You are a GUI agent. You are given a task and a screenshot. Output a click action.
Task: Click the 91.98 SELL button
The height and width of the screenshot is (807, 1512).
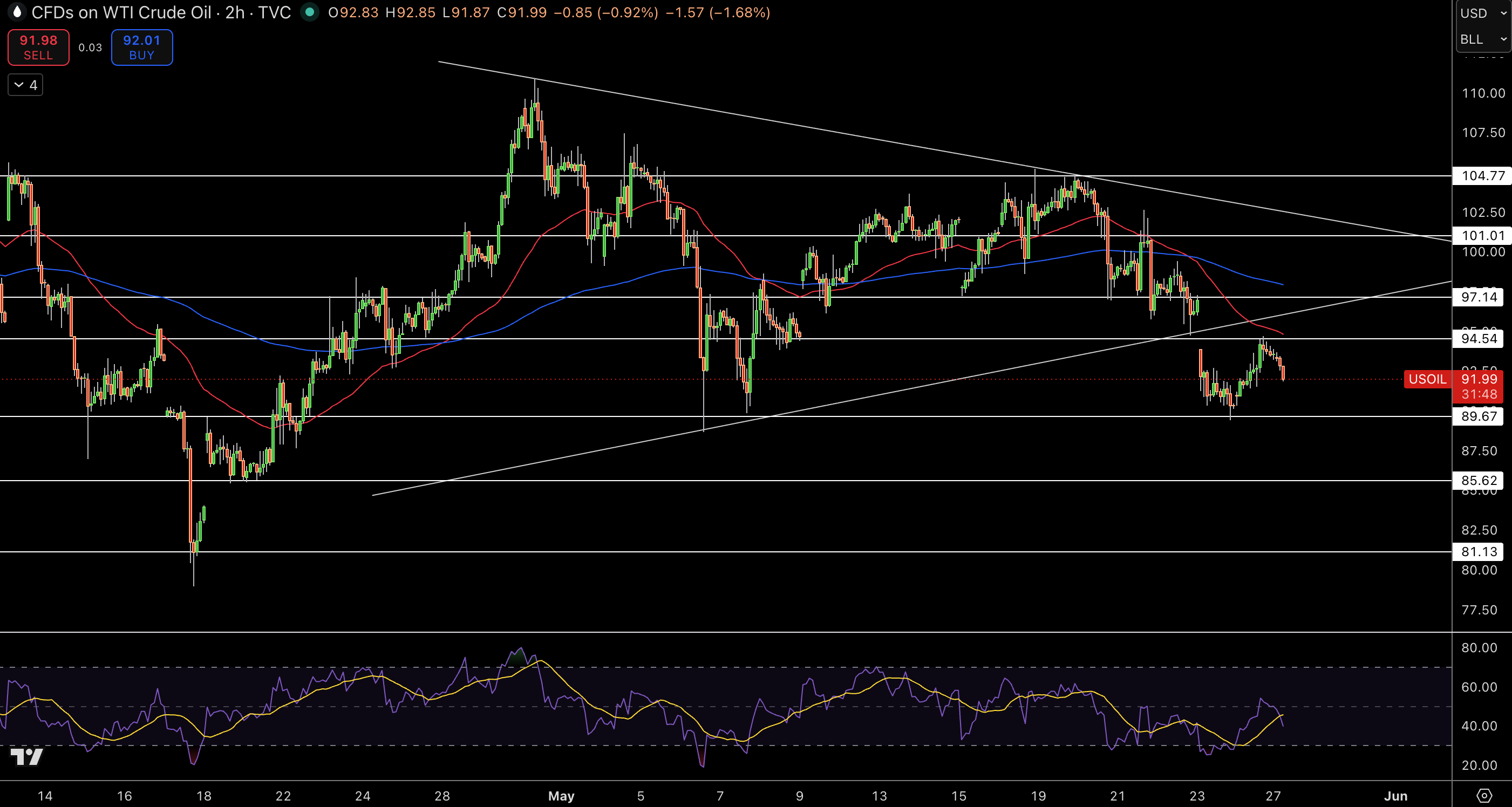click(x=38, y=47)
